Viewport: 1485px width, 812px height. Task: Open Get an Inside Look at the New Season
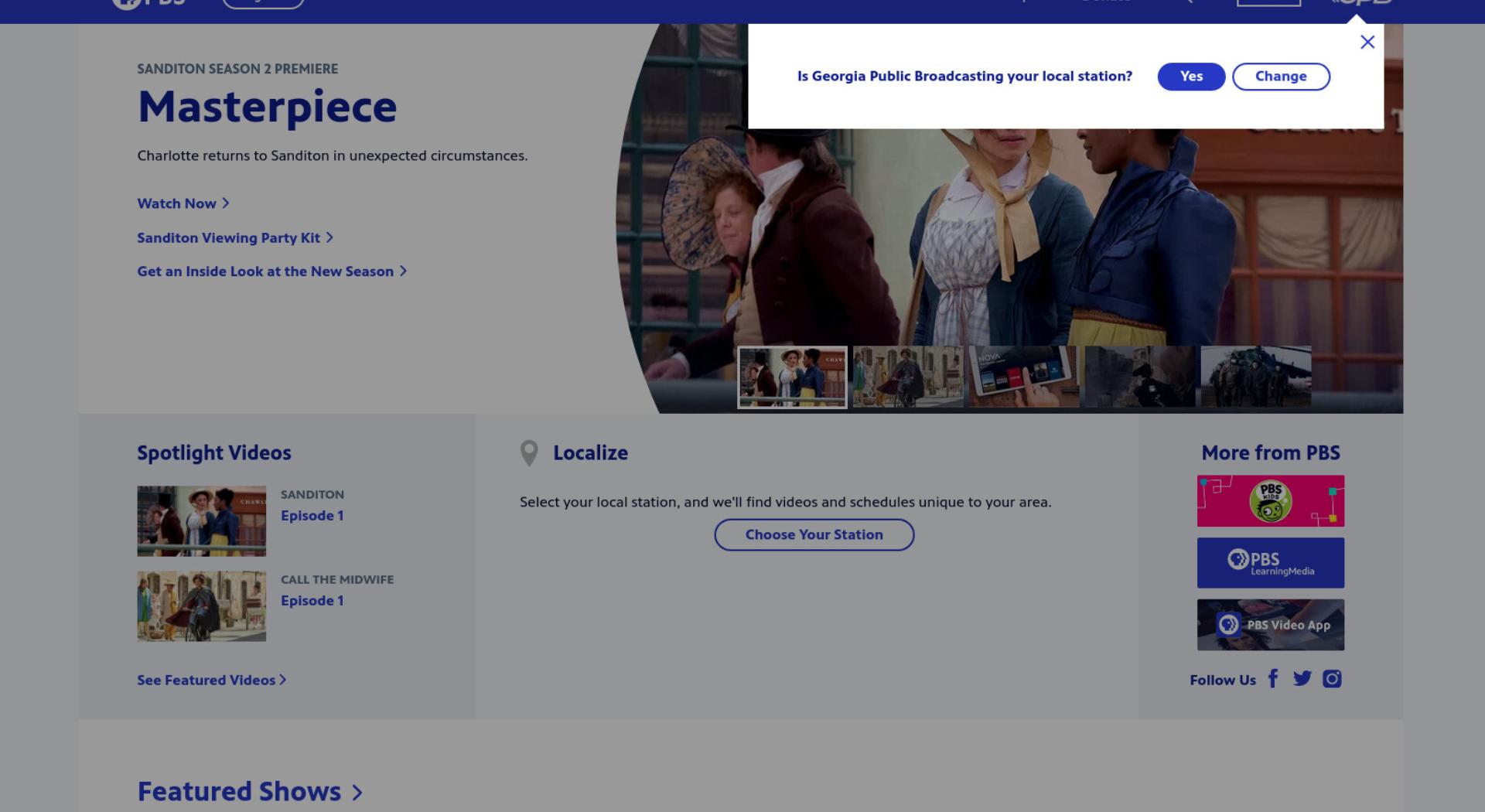coord(272,271)
